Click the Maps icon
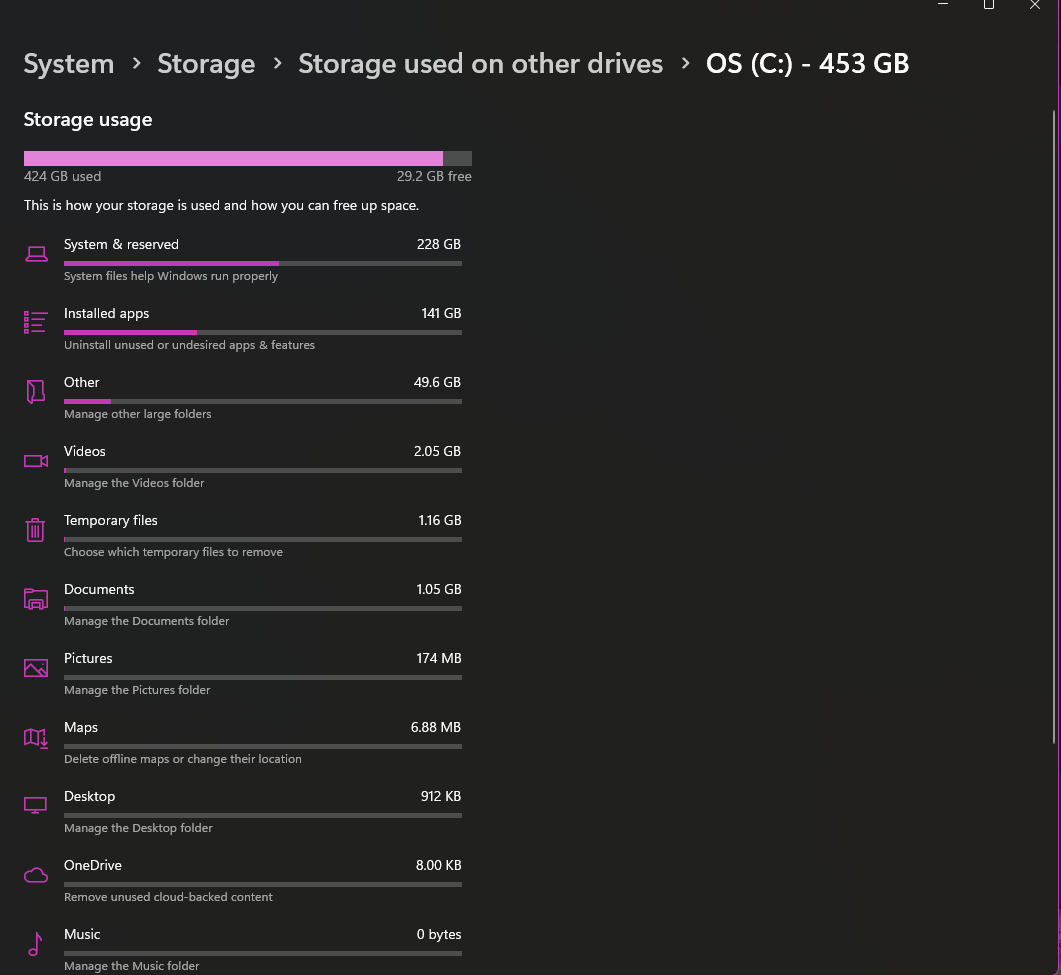 36,738
